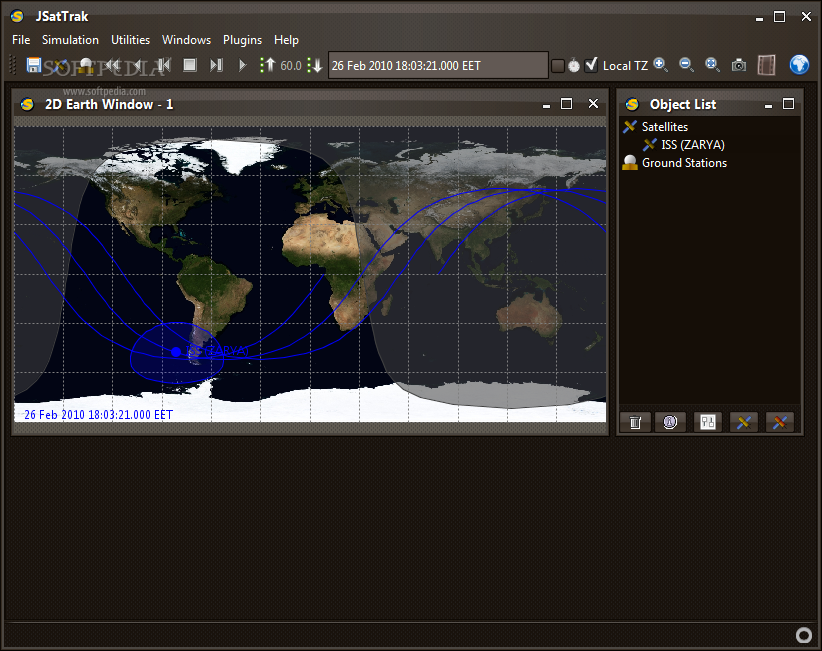Image resolution: width=822 pixels, height=651 pixels.
Task: Open the Plugins menu
Action: click(242, 40)
